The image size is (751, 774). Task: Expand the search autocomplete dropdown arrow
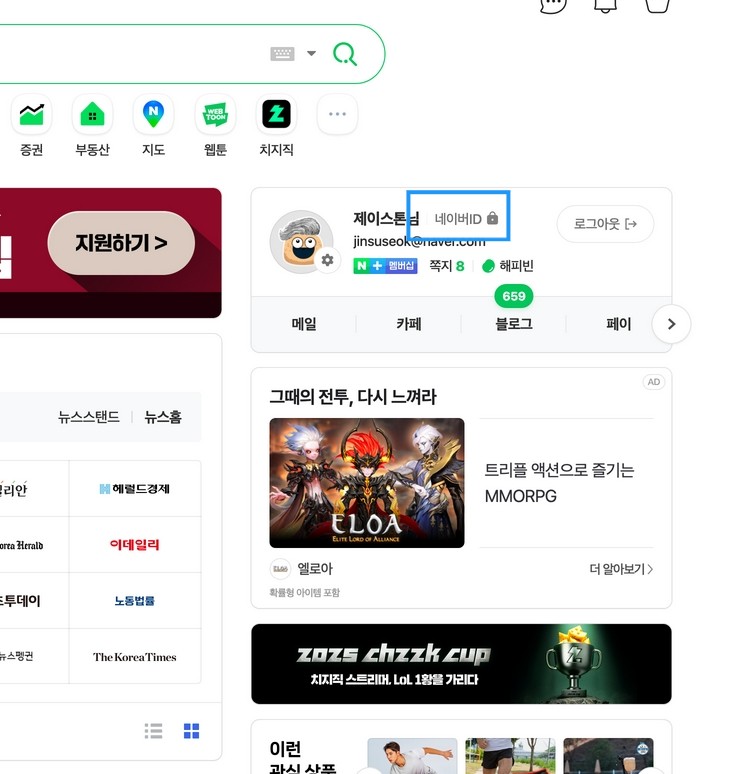(x=311, y=54)
